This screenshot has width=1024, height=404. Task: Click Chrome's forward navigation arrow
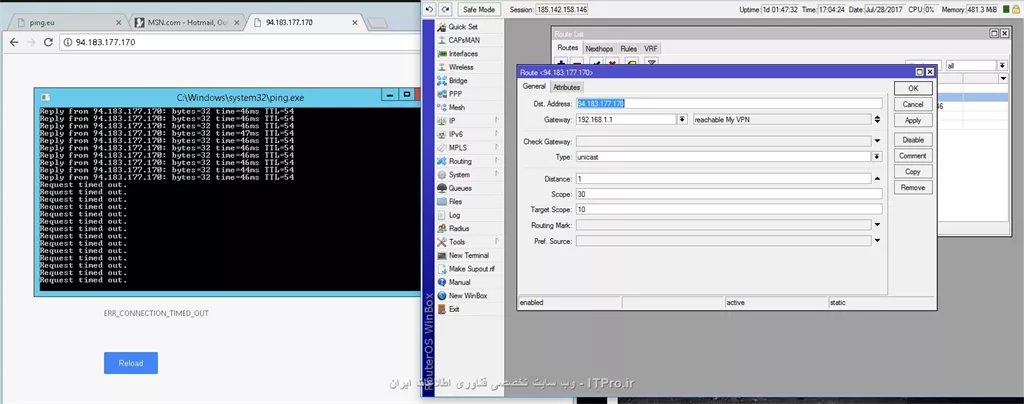click(x=31, y=42)
